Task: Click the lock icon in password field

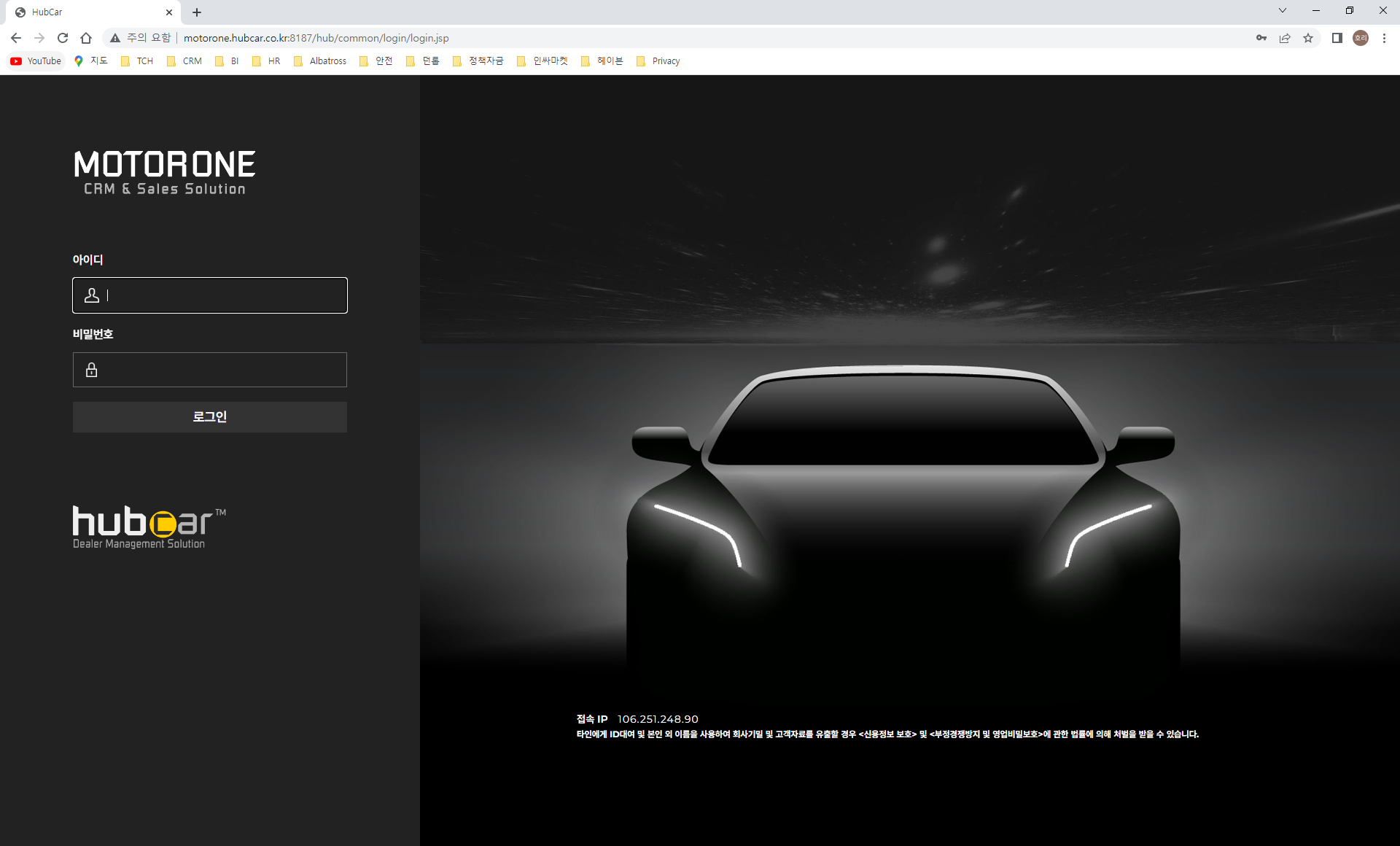Action: pyautogui.click(x=92, y=370)
